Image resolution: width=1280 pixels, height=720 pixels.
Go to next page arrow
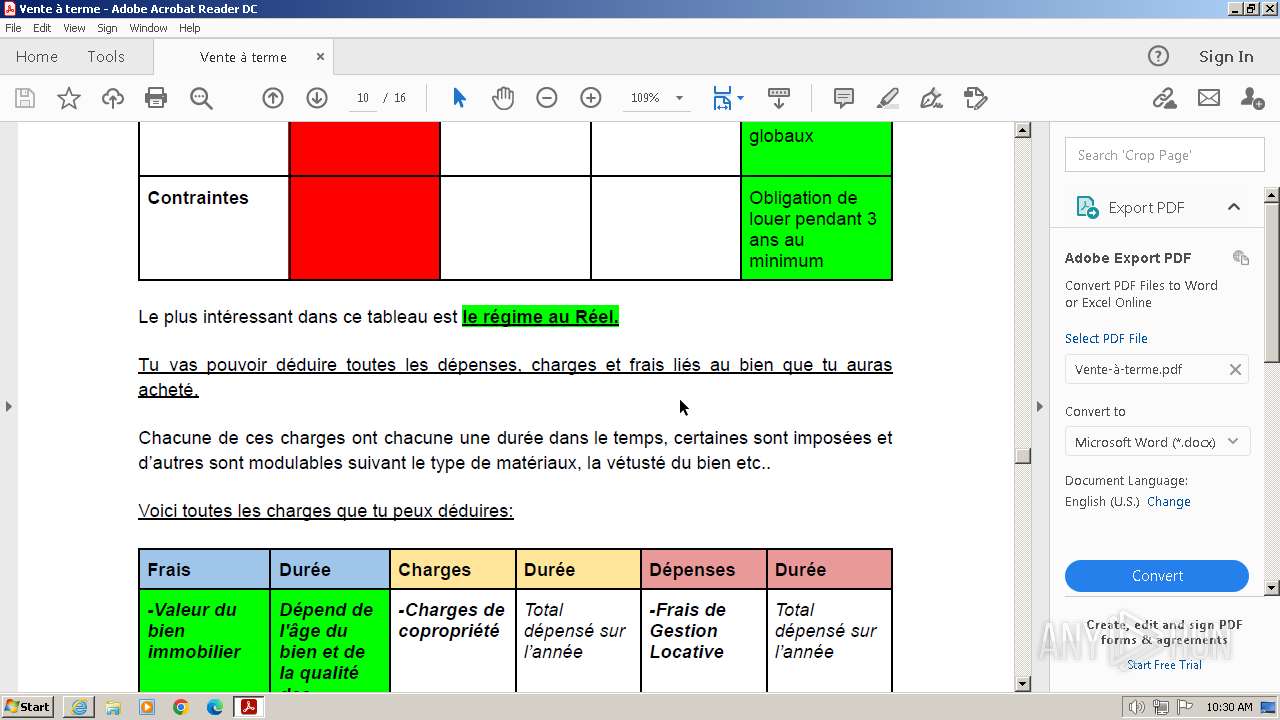317,98
